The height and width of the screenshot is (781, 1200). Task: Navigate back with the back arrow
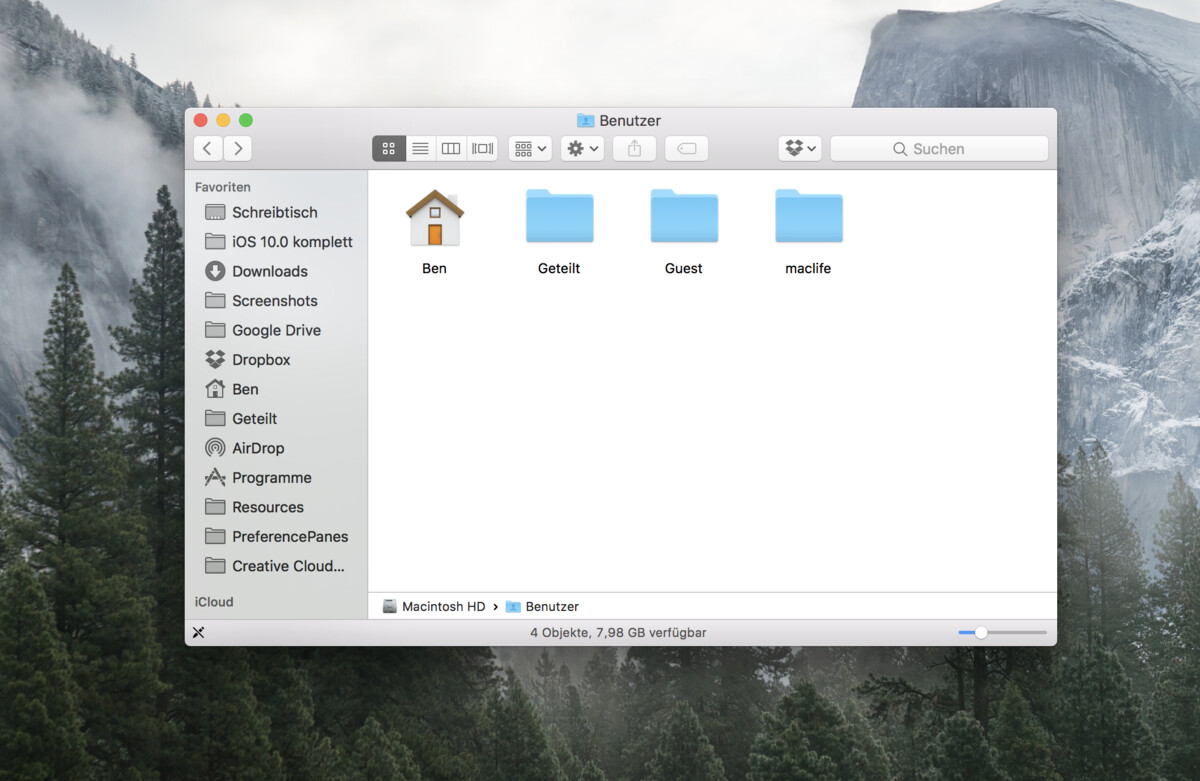pyautogui.click(x=207, y=148)
